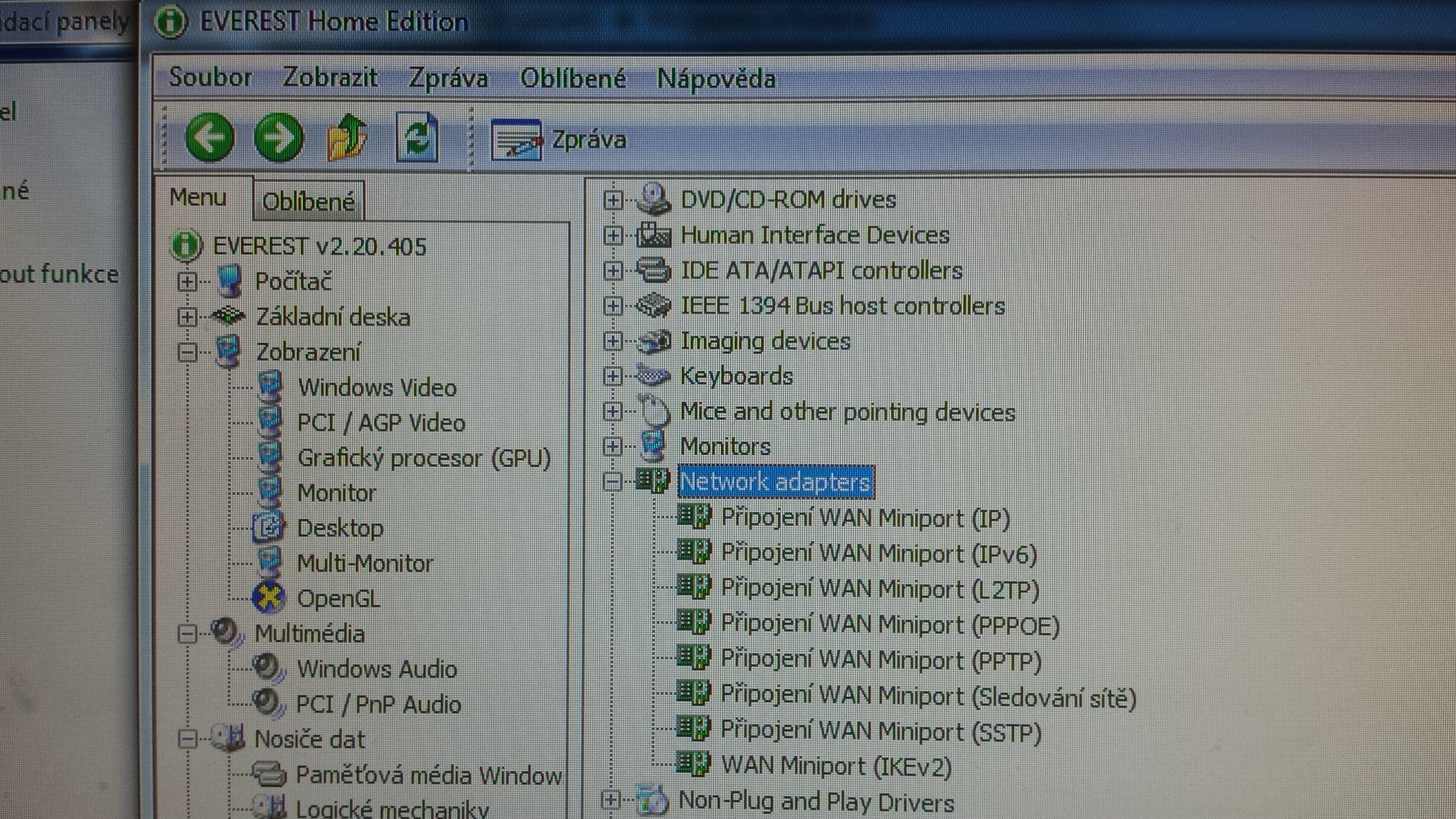1456x819 pixels.
Task: Select Připojení WAN Miniport (PPTP)
Action: click(x=881, y=660)
